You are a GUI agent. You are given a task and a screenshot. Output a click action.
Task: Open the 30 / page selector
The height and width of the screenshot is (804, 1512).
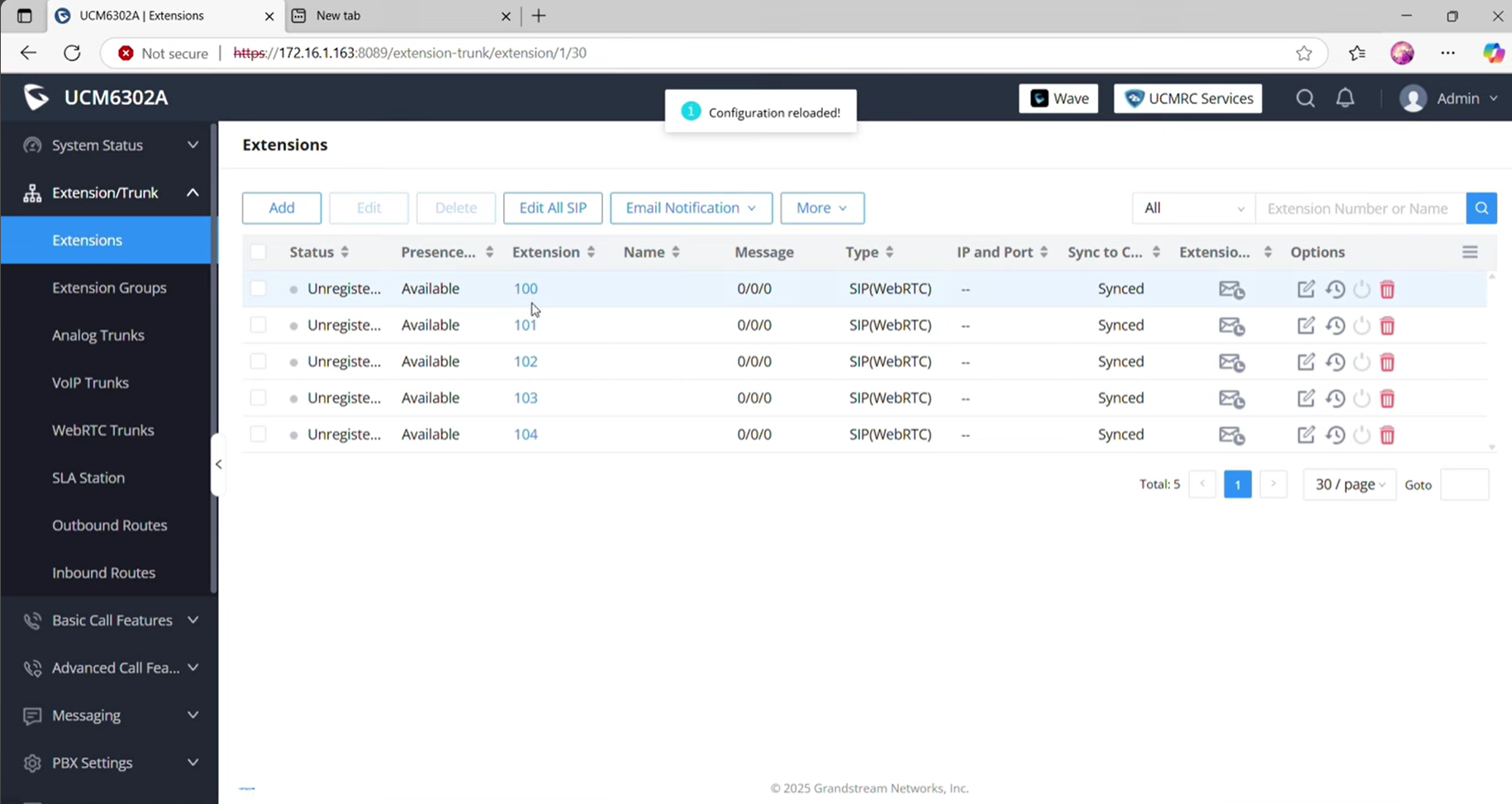(1349, 484)
